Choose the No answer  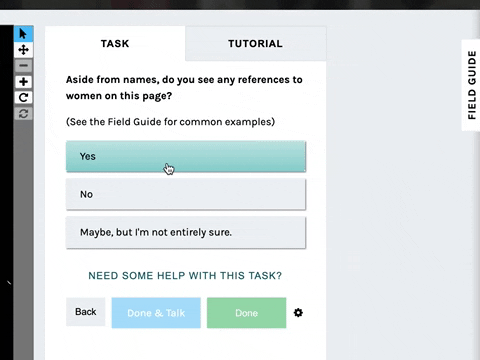pyautogui.click(x=186, y=194)
